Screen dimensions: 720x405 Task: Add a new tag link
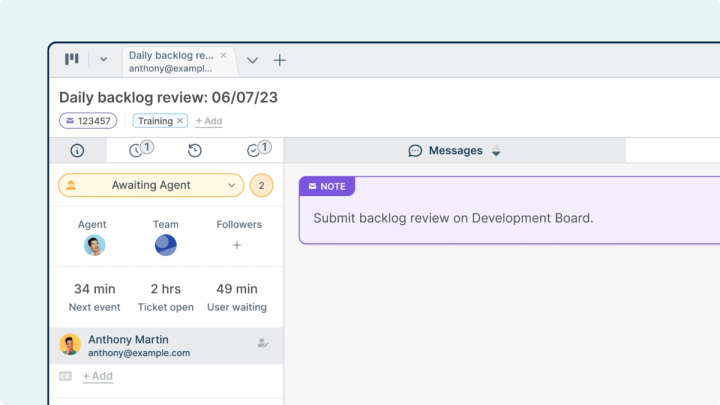pyautogui.click(x=209, y=121)
